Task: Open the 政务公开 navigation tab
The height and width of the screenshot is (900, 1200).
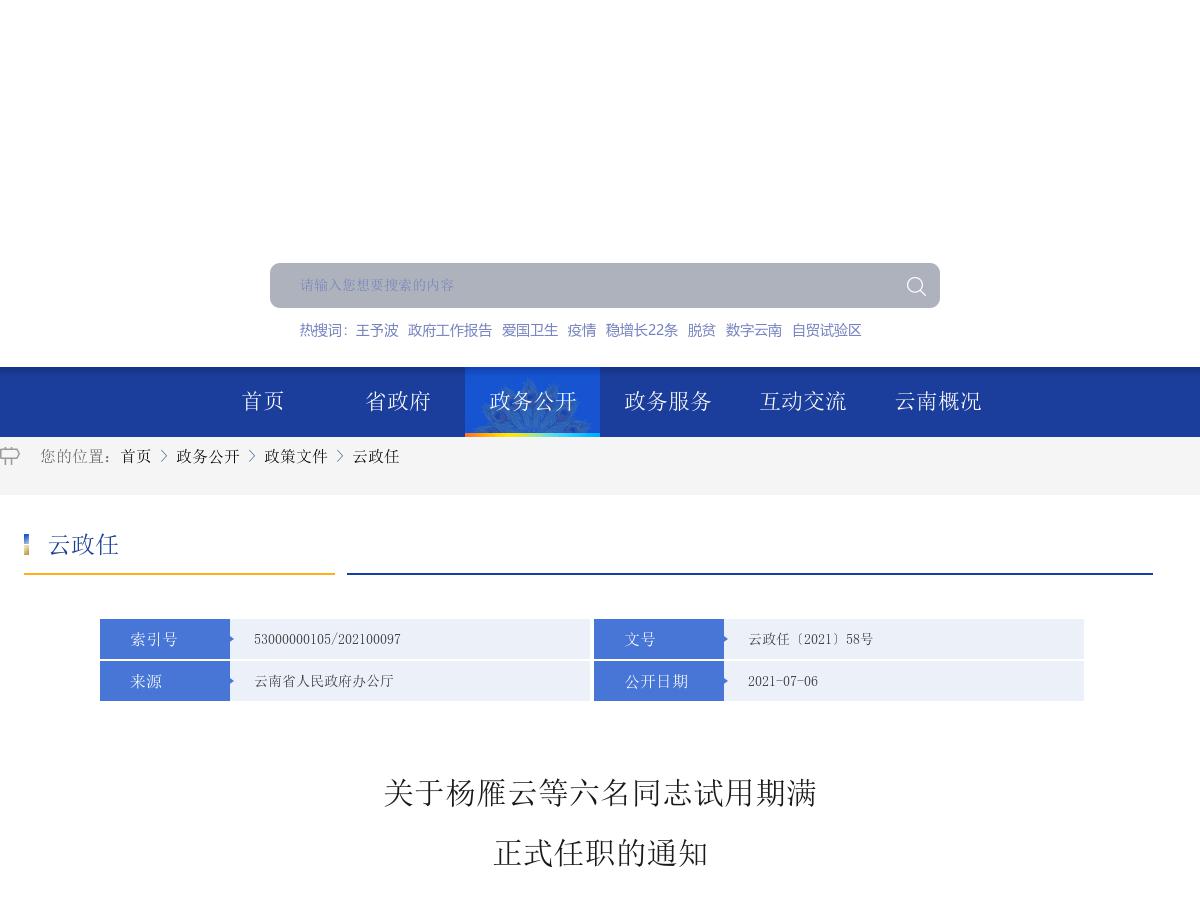Action: [533, 401]
